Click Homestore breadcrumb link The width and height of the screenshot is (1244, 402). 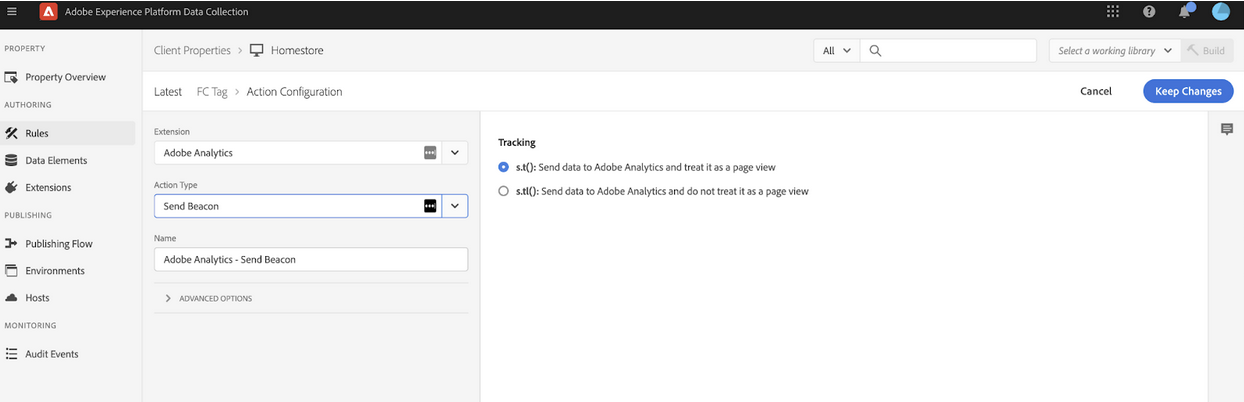click(x=297, y=50)
